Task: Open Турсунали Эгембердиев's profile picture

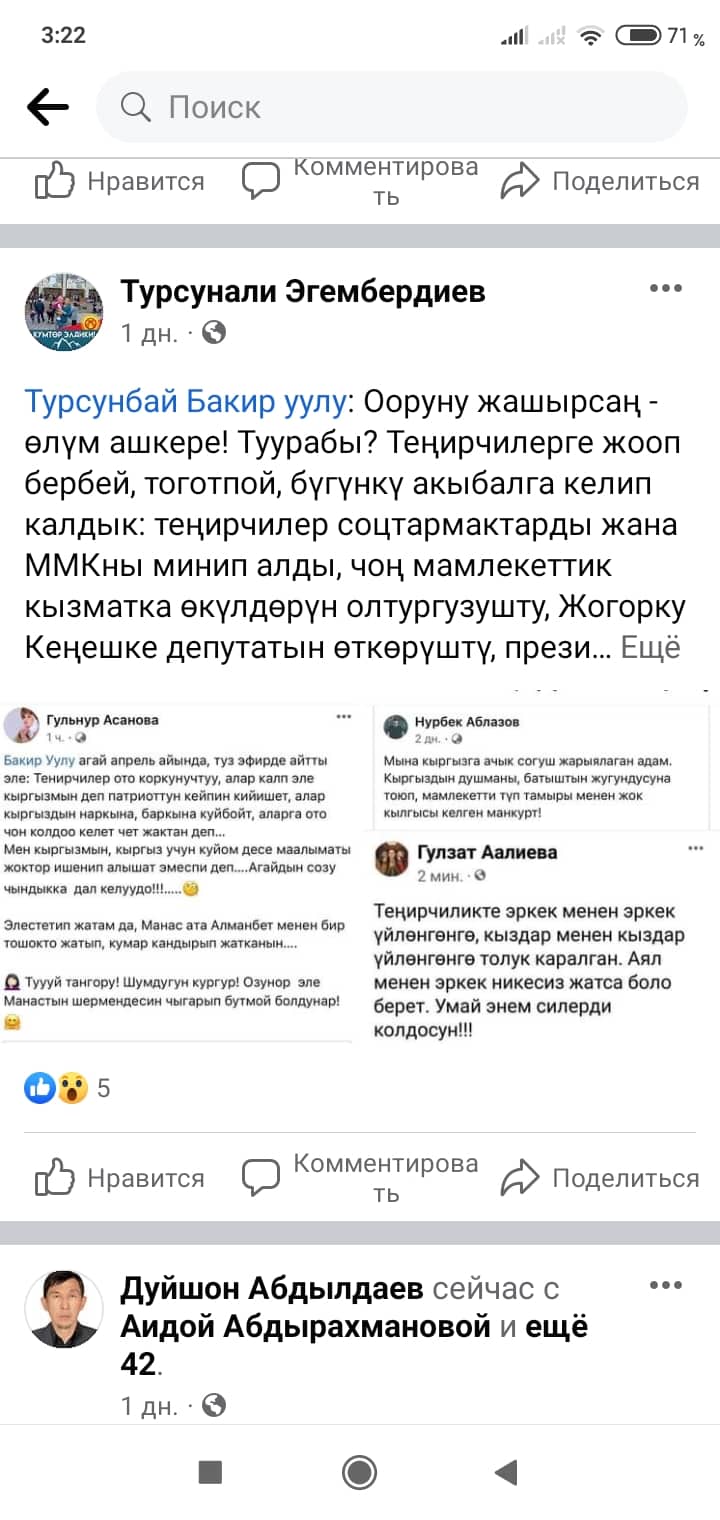Action: coord(64,312)
